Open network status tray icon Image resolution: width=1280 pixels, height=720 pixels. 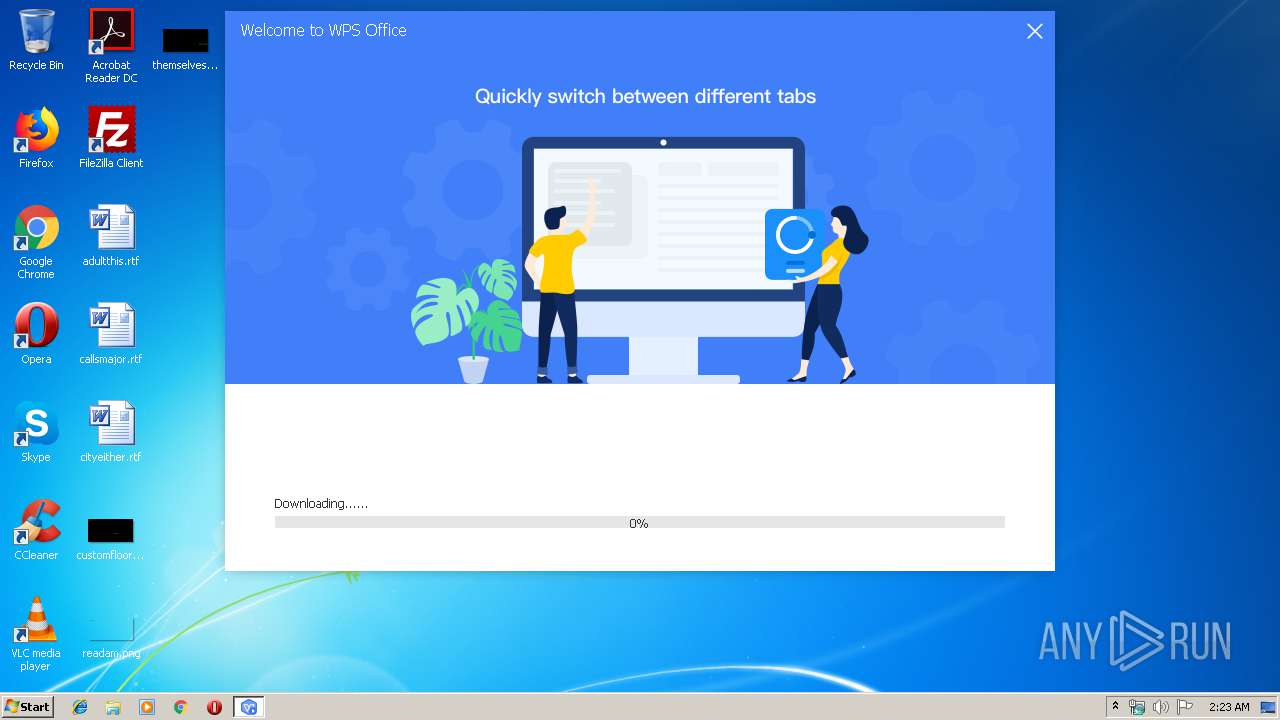(1137, 707)
